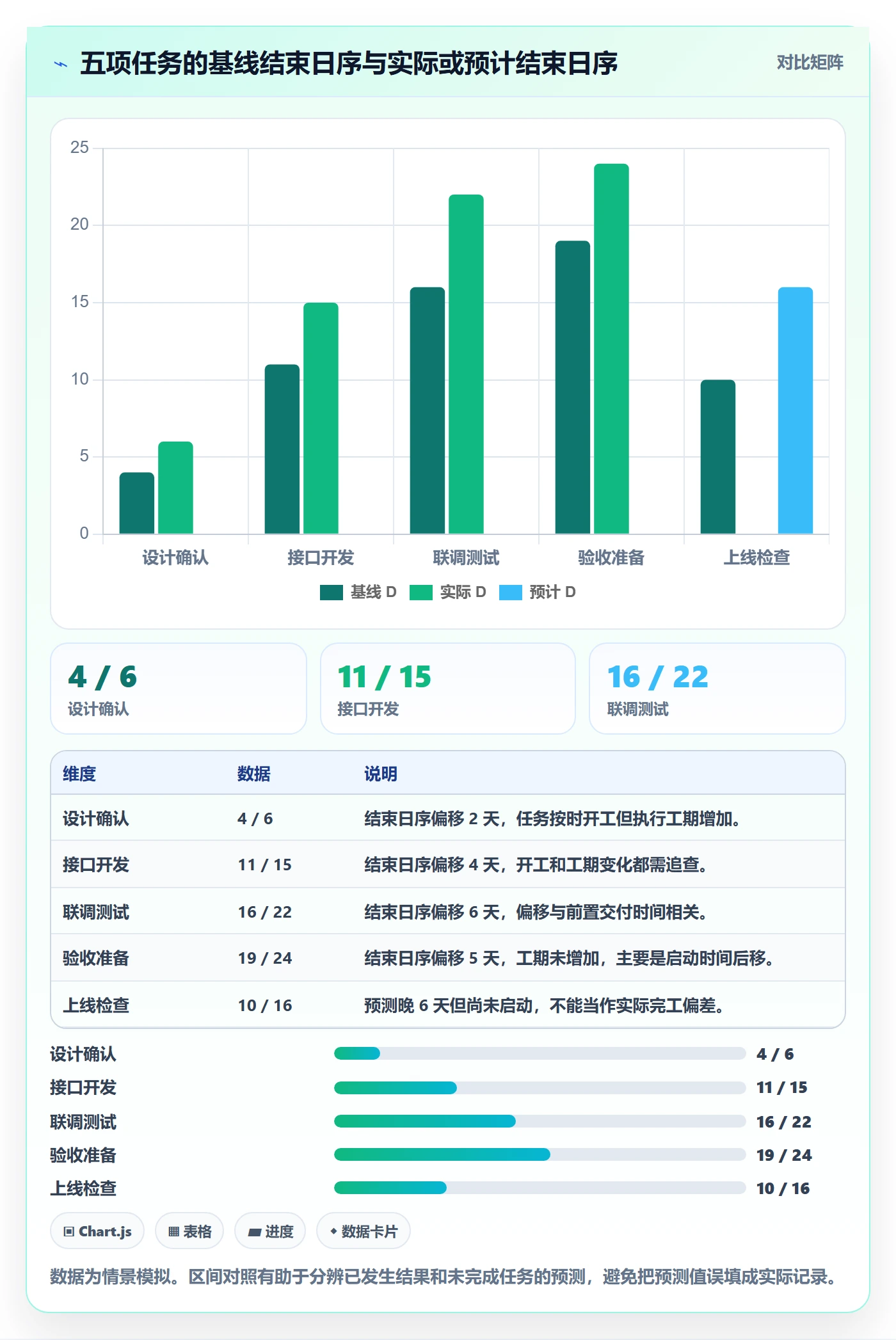Click the light green actual bar for 设计确认
This screenshot has width=896, height=1340.
point(175,488)
